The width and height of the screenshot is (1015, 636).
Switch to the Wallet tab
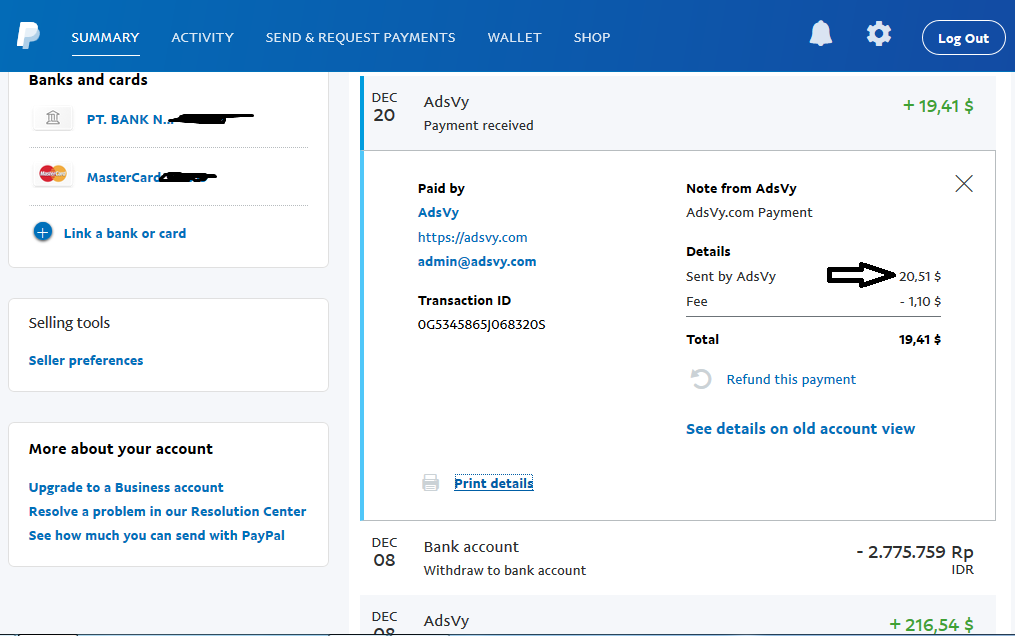(x=514, y=38)
